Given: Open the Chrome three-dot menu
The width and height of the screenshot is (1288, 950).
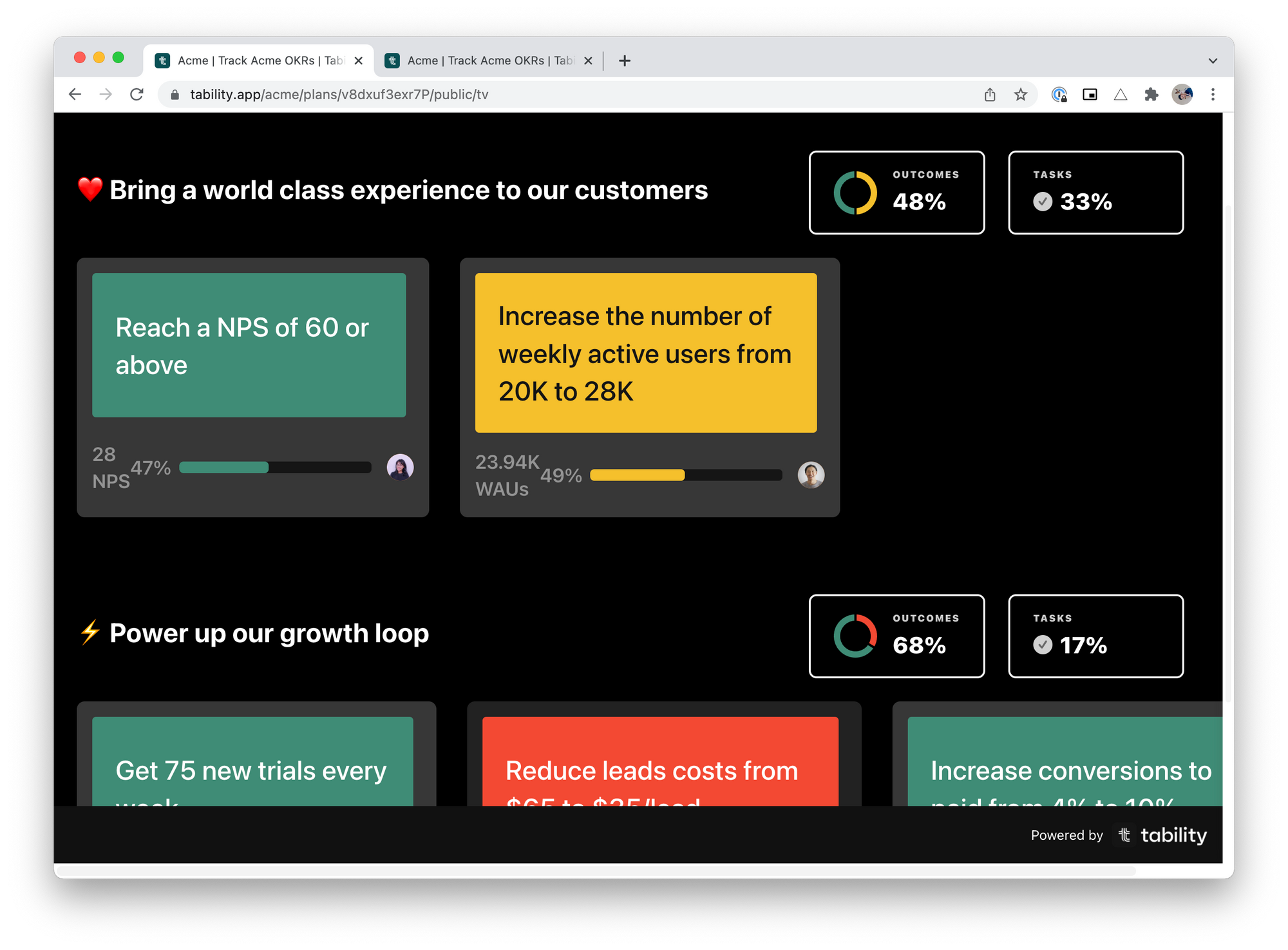Looking at the screenshot, I should [x=1213, y=95].
